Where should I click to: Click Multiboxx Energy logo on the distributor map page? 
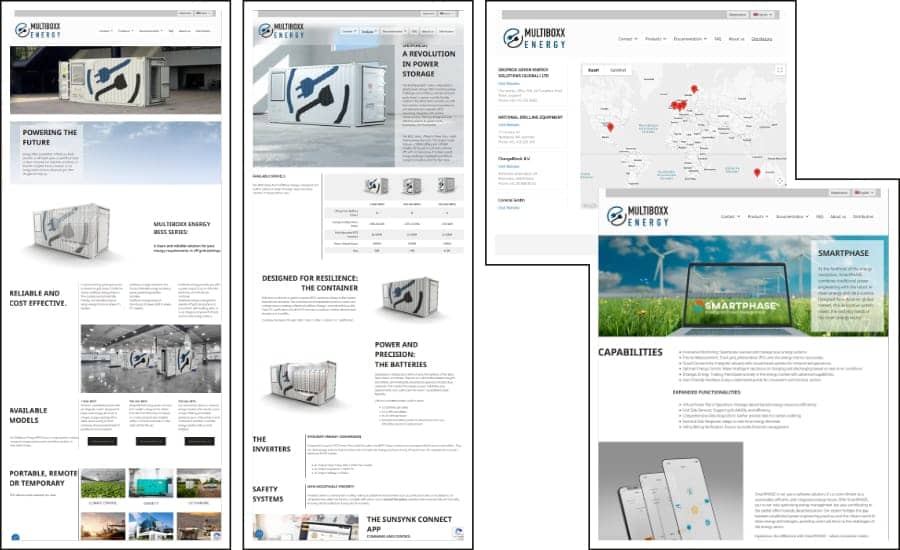[x=534, y=38]
